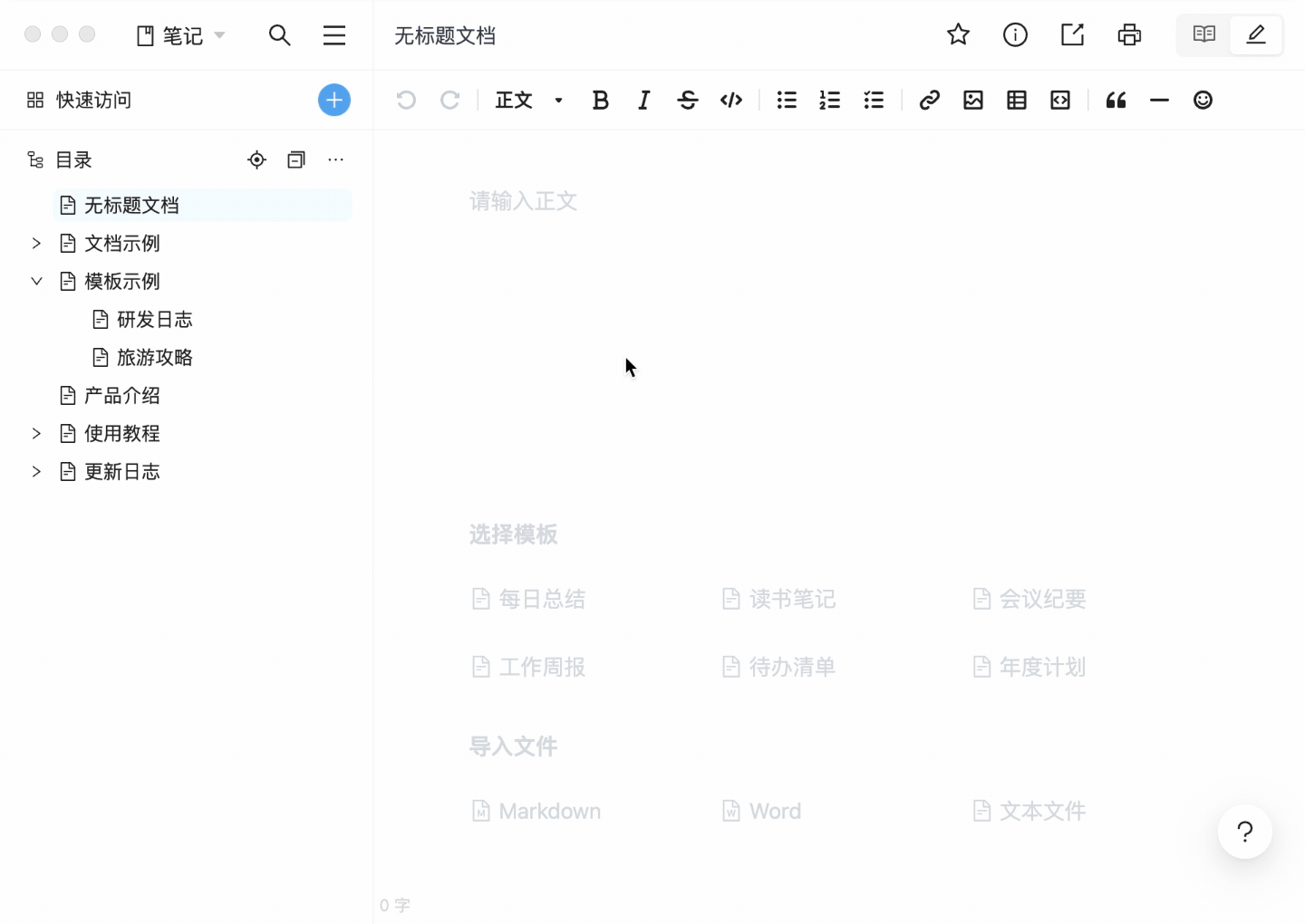Toggle italic formatting
The image size is (1305, 924).
coord(643,100)
